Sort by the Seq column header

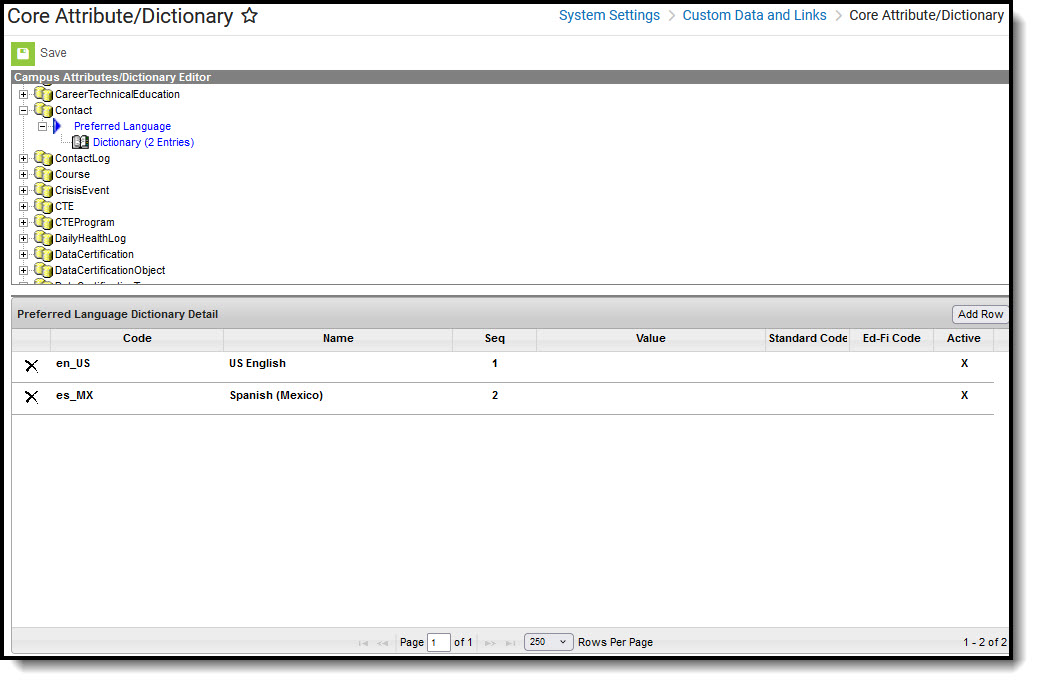pyautogui.click(x=495, y=339)
